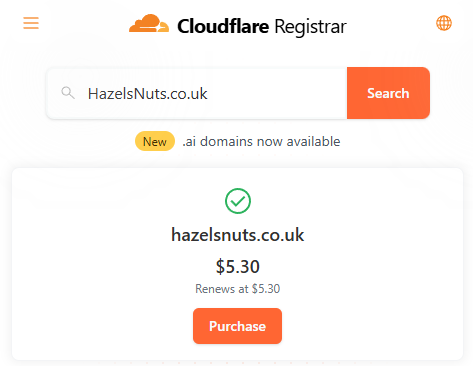Select the hazelsnuts.co.uk domain result title
This screenshot has height=366, width=473.
pyautogui.click(x=238, y=235)
